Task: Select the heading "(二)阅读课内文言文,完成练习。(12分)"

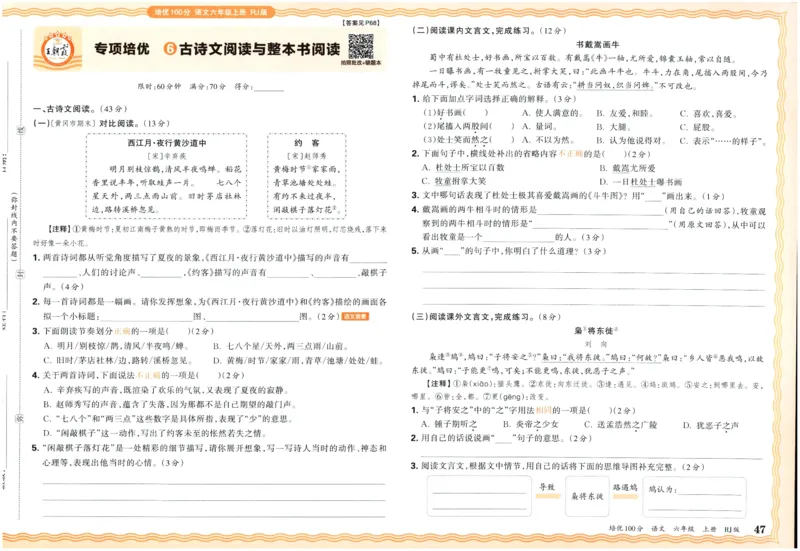Action: pyautogui.click(x=490, y=31)
